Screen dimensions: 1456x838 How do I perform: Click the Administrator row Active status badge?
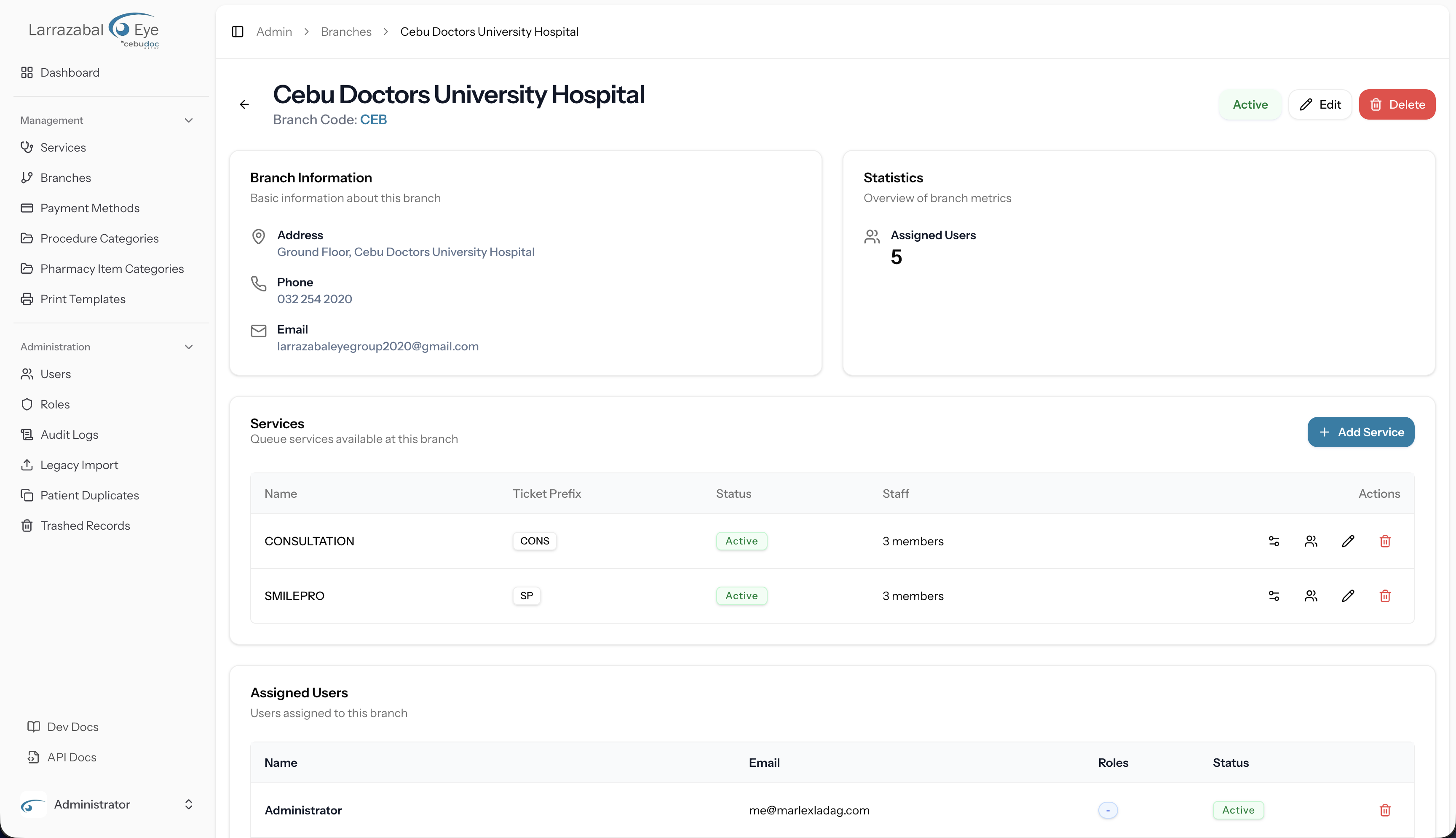click(1238, 810)
